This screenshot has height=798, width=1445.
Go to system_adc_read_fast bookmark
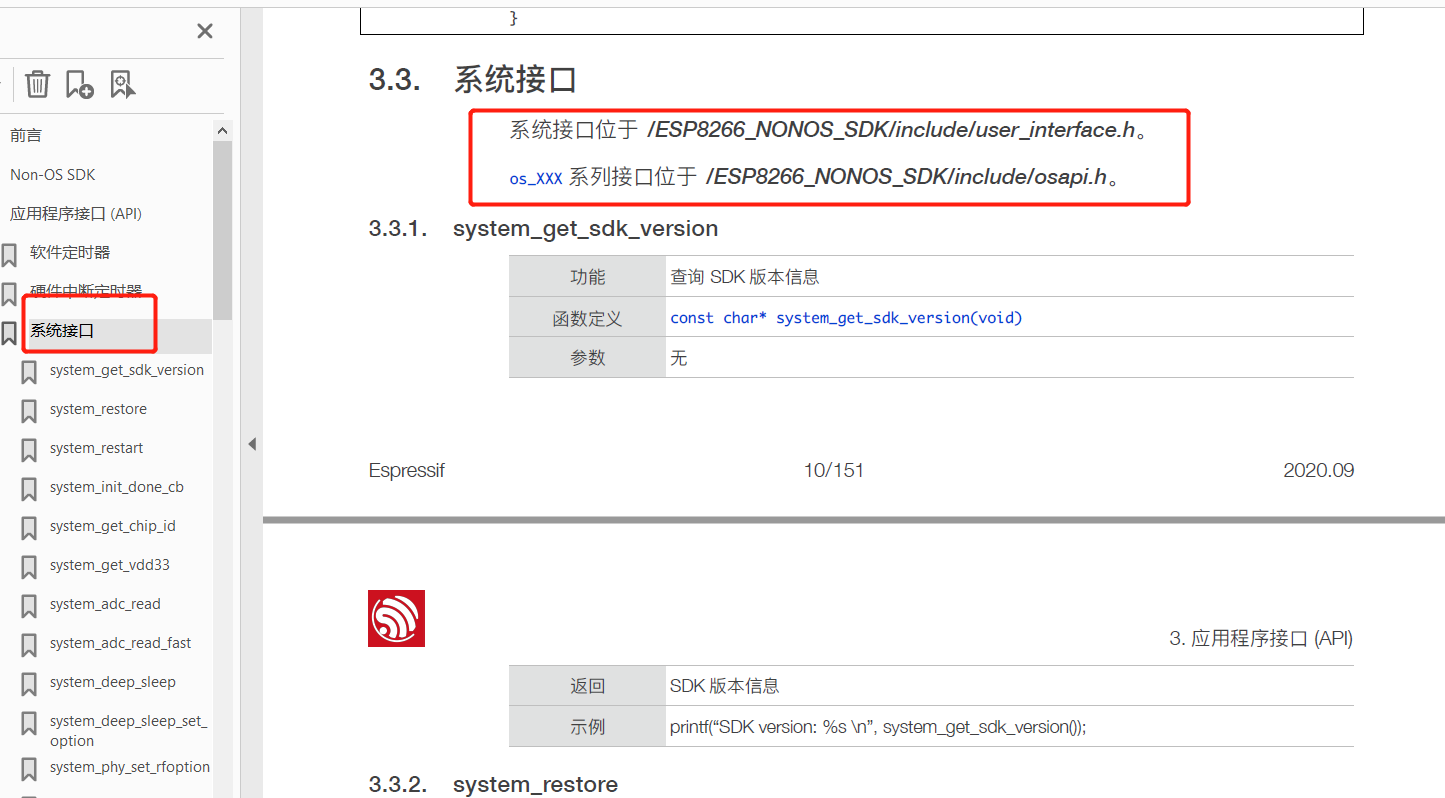(x=121, y=643)
